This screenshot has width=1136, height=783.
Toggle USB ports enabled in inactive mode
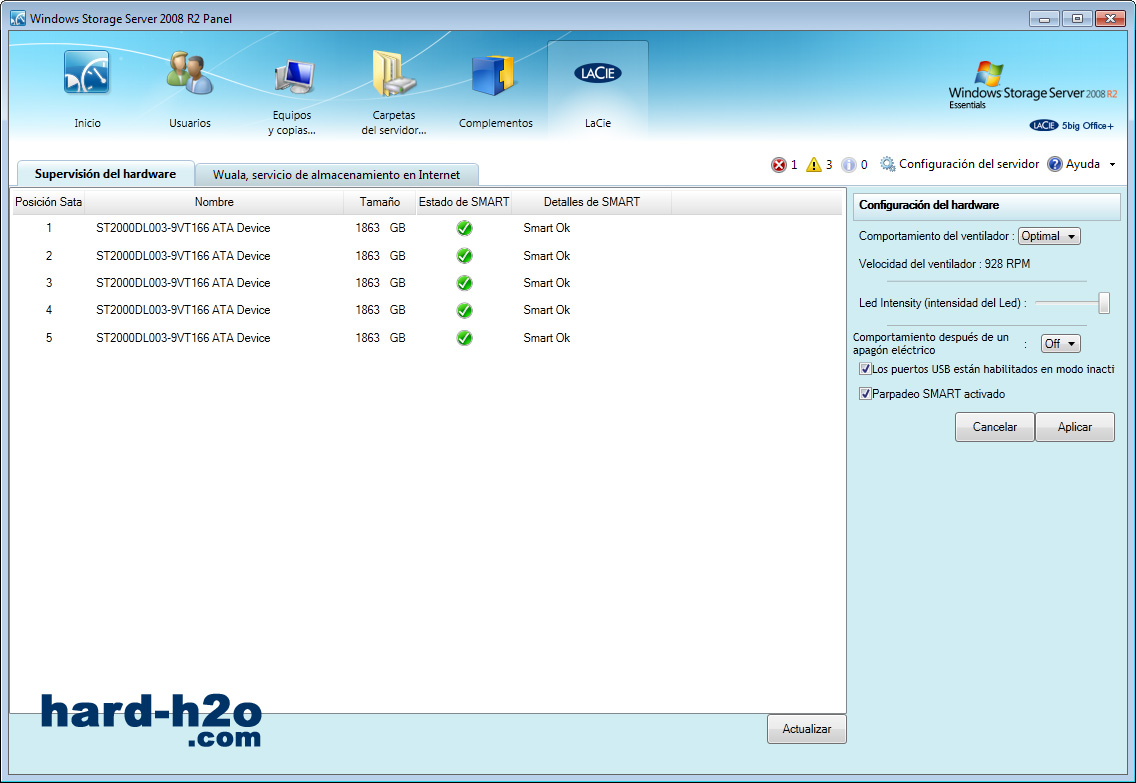[x=865, y=369]
